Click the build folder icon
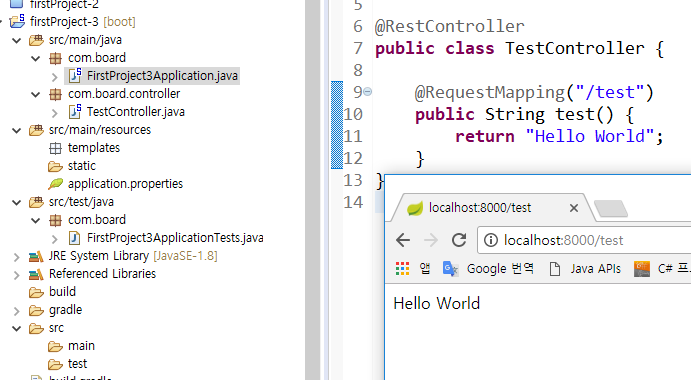The image size is (691, 380). click(36, 292)
